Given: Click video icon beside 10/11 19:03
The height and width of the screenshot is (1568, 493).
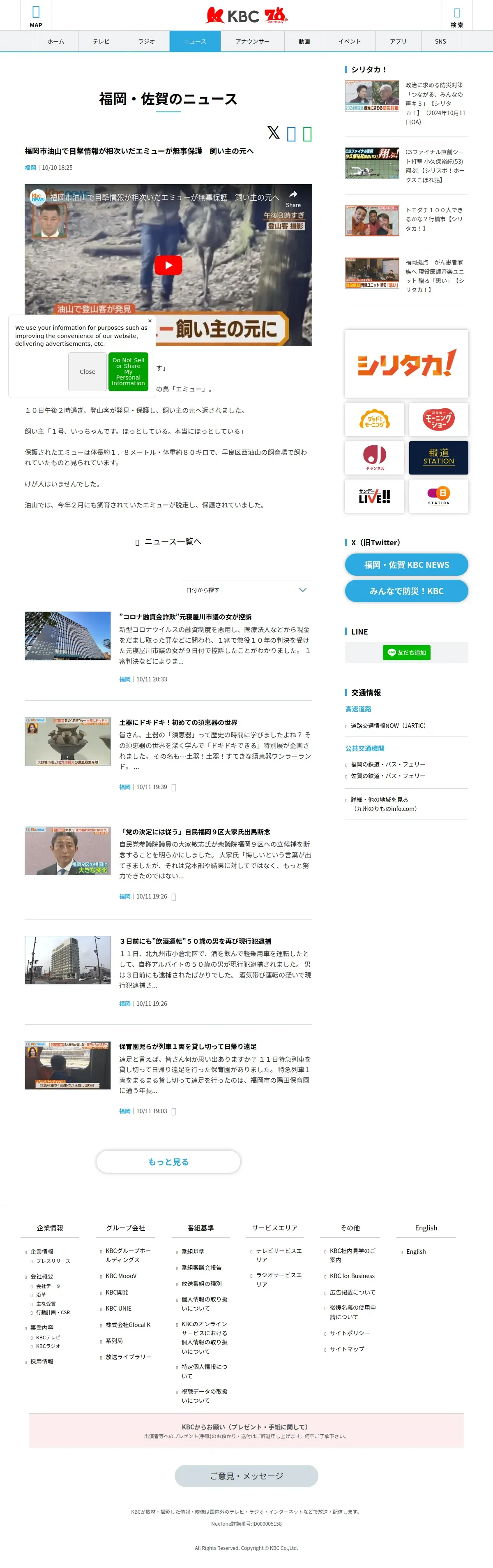Looking at the screenshot, I should click(173, 1112).
